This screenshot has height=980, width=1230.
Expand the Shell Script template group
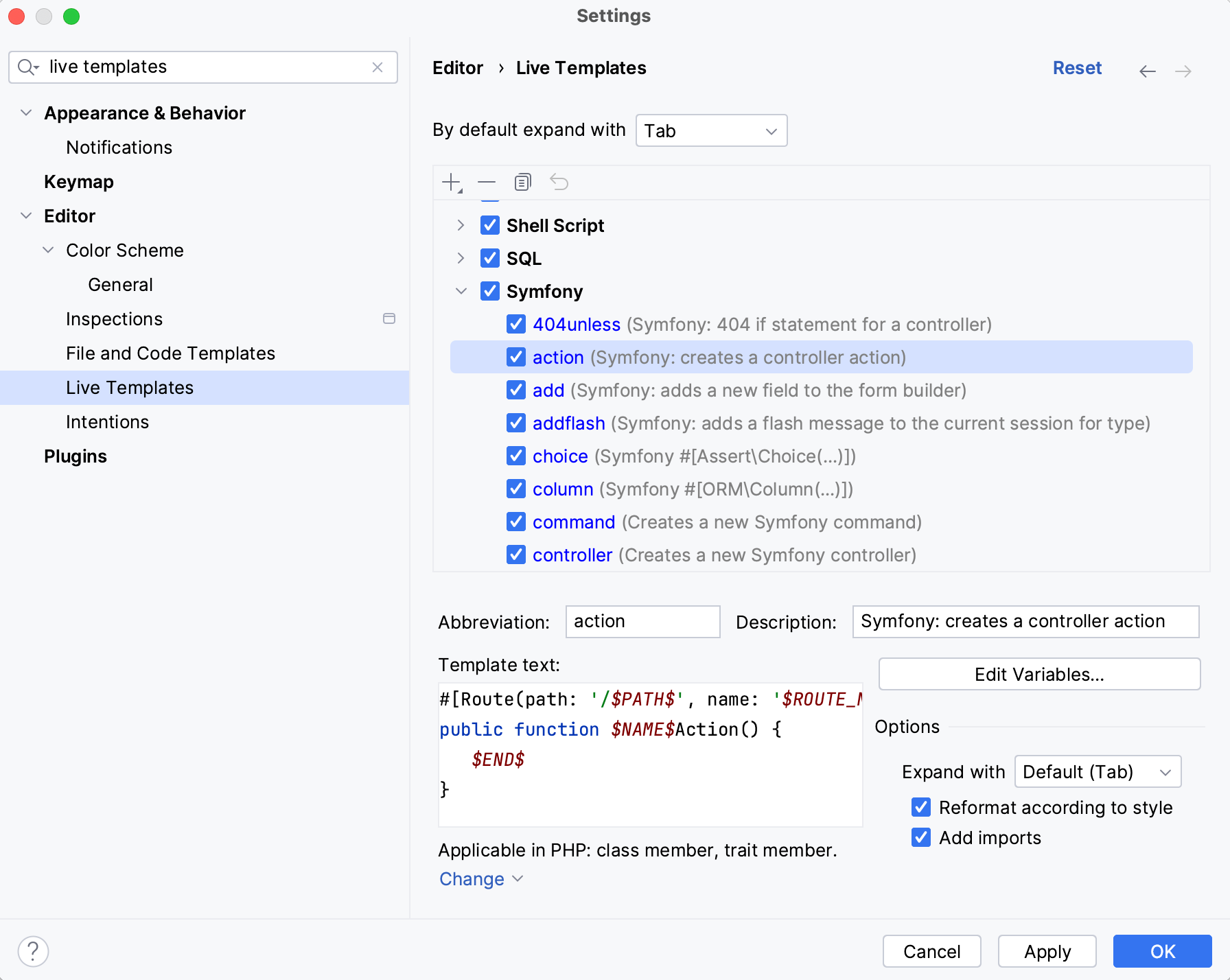pyautogui.click(x=460, y=225)
